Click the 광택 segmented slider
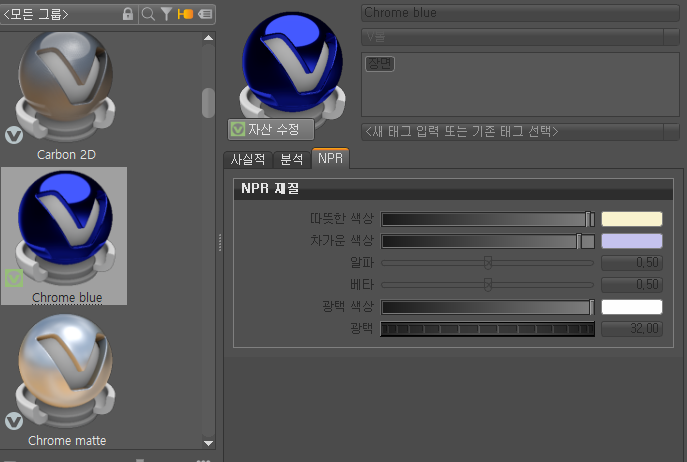 (x=488, y=329)
